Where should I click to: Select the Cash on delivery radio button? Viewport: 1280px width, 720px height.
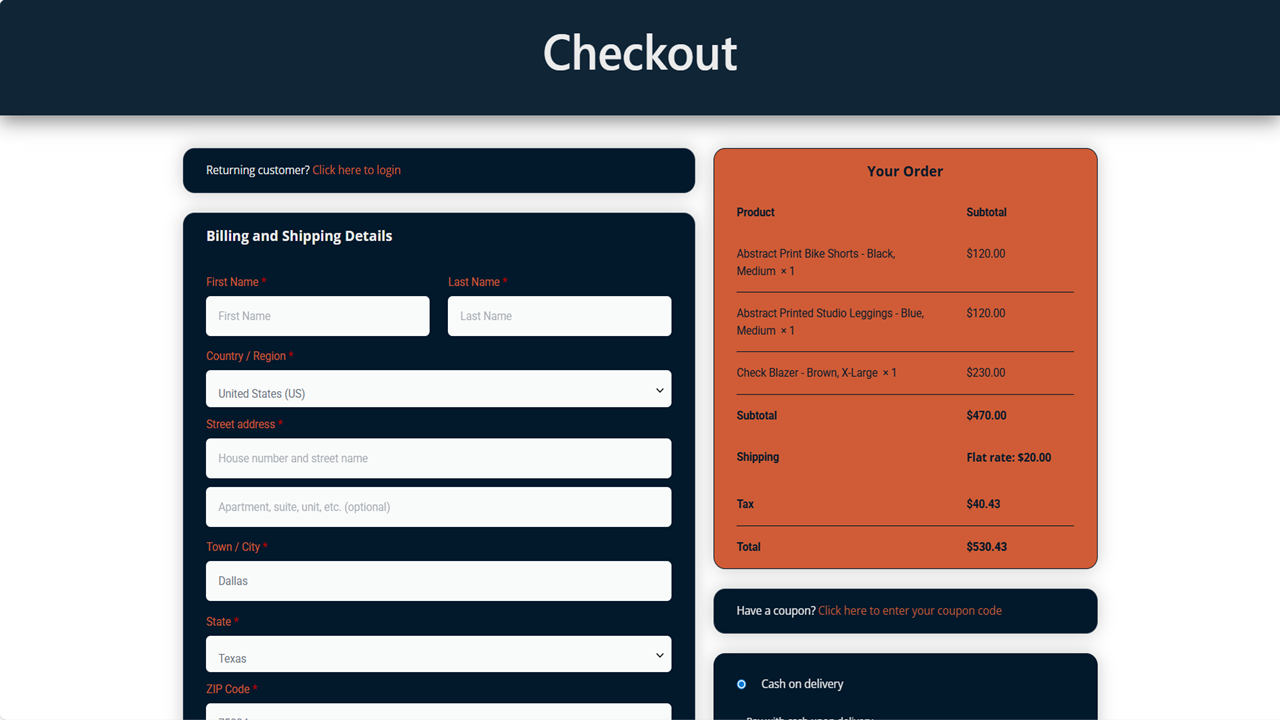coord(741,684)
